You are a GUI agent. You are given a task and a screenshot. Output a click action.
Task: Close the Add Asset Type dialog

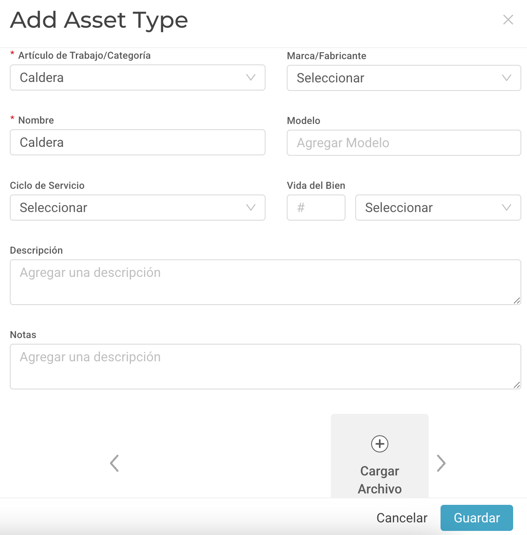point(508,20)
